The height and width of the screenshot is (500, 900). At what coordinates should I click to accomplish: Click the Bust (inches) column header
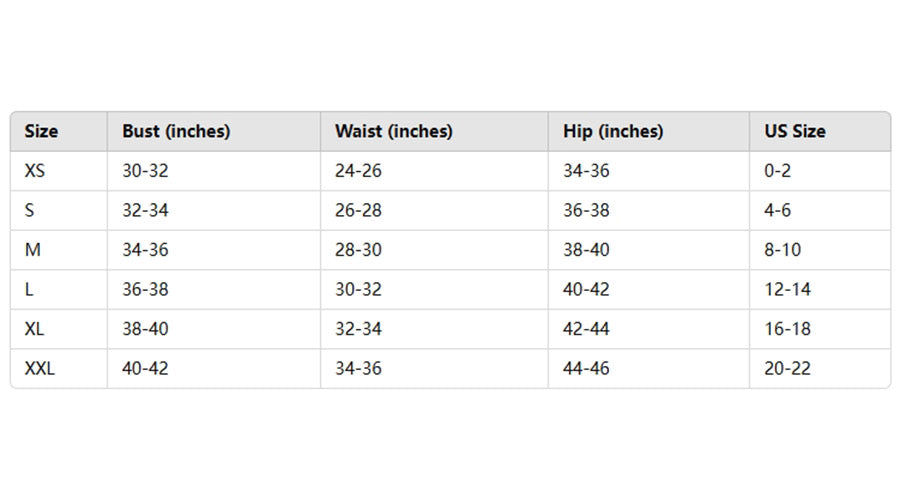[176, 131]
